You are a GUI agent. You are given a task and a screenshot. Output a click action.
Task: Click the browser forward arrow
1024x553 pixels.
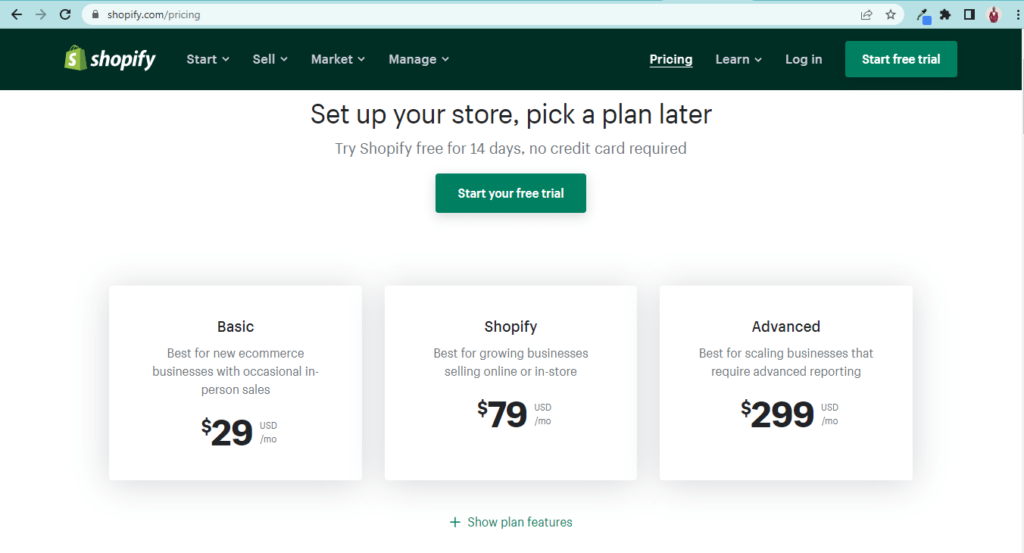(x=40, y=14)
